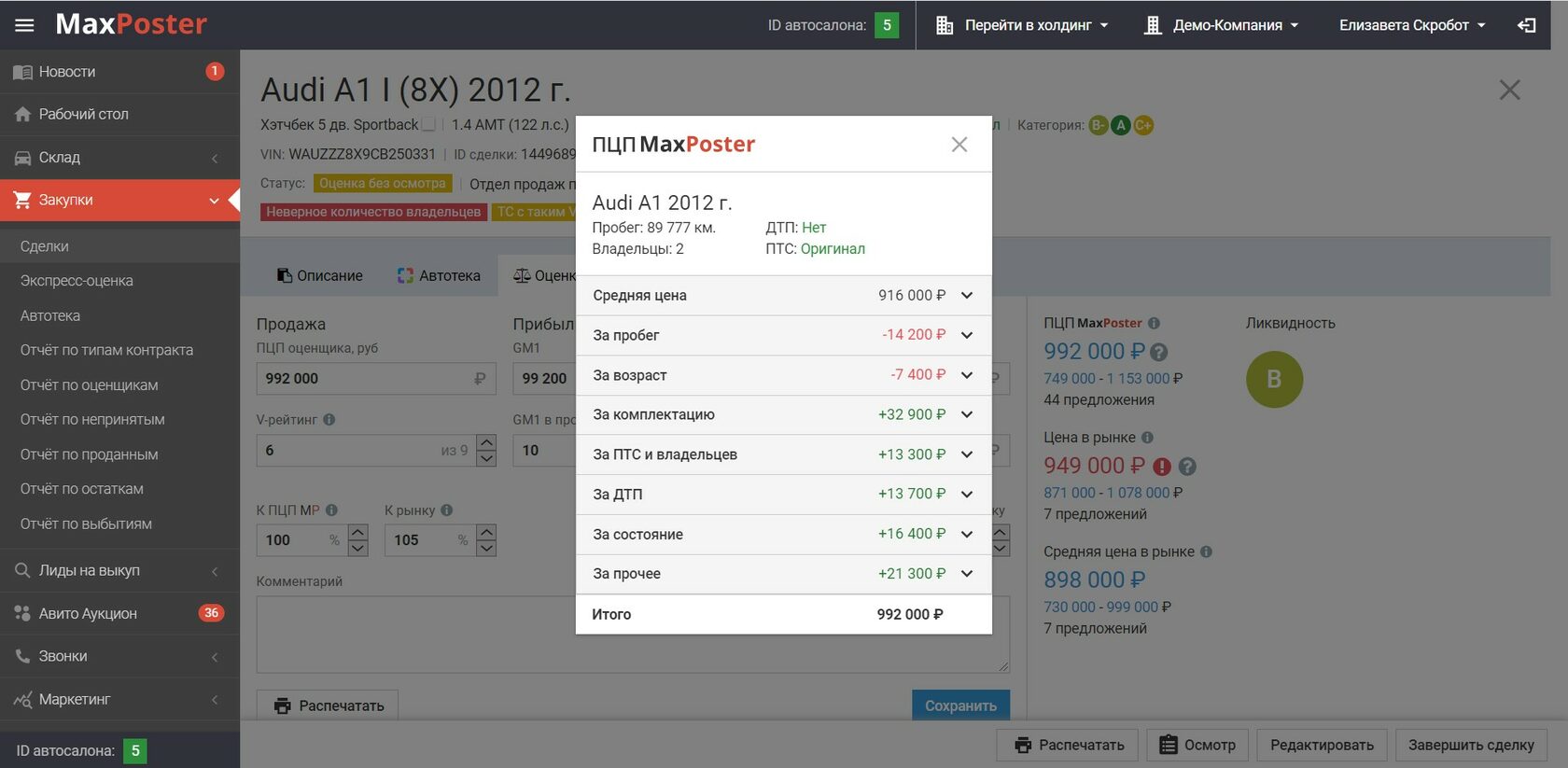1568x768 pixels.
Task: Click the Новости newspaper icon
Action: tap(22, 72)
